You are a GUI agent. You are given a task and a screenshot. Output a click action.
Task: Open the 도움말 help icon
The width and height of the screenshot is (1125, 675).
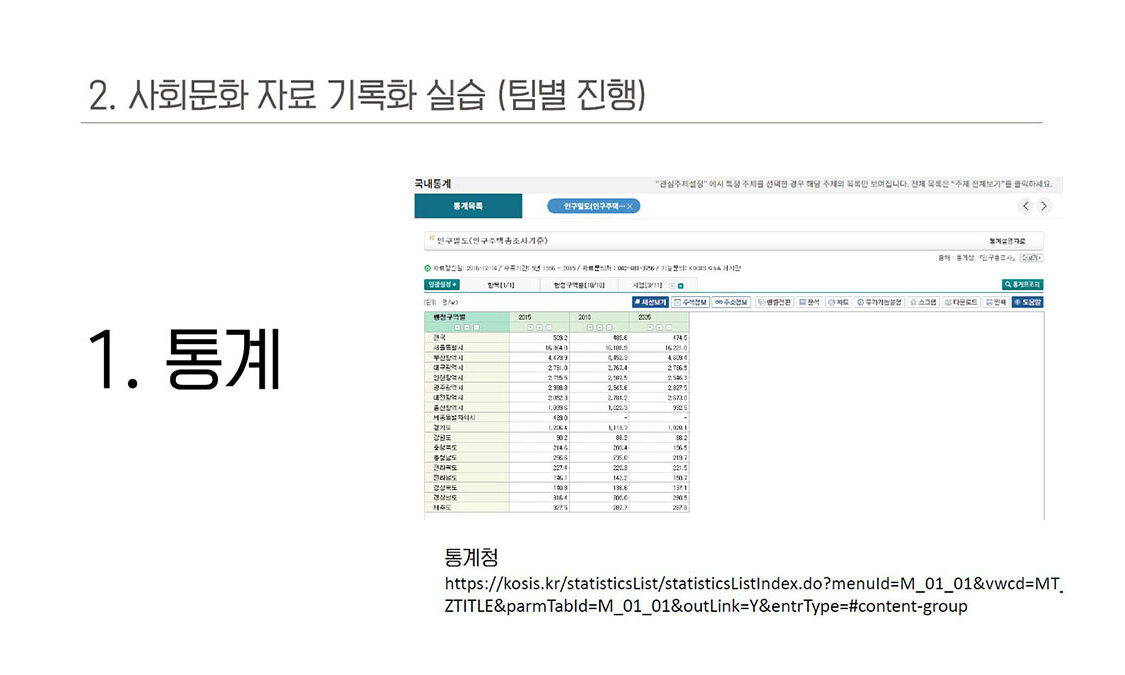pyautogui.click(x=1028, y=304)
